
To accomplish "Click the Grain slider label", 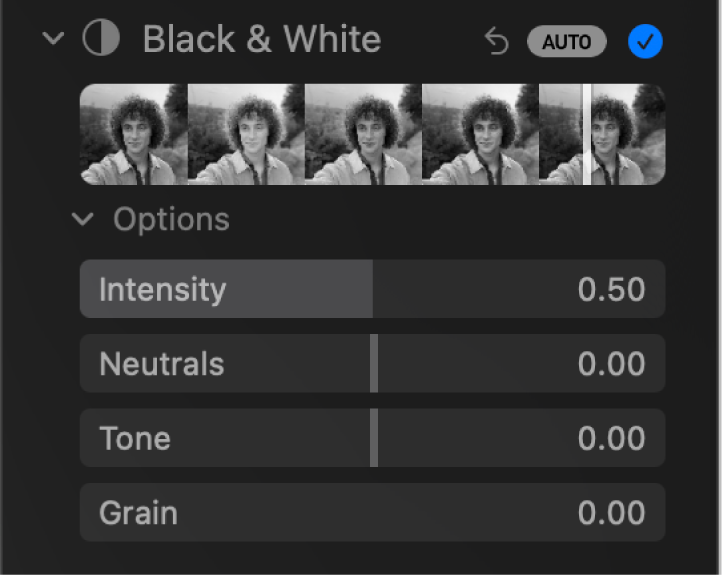I will click(138, 513).
